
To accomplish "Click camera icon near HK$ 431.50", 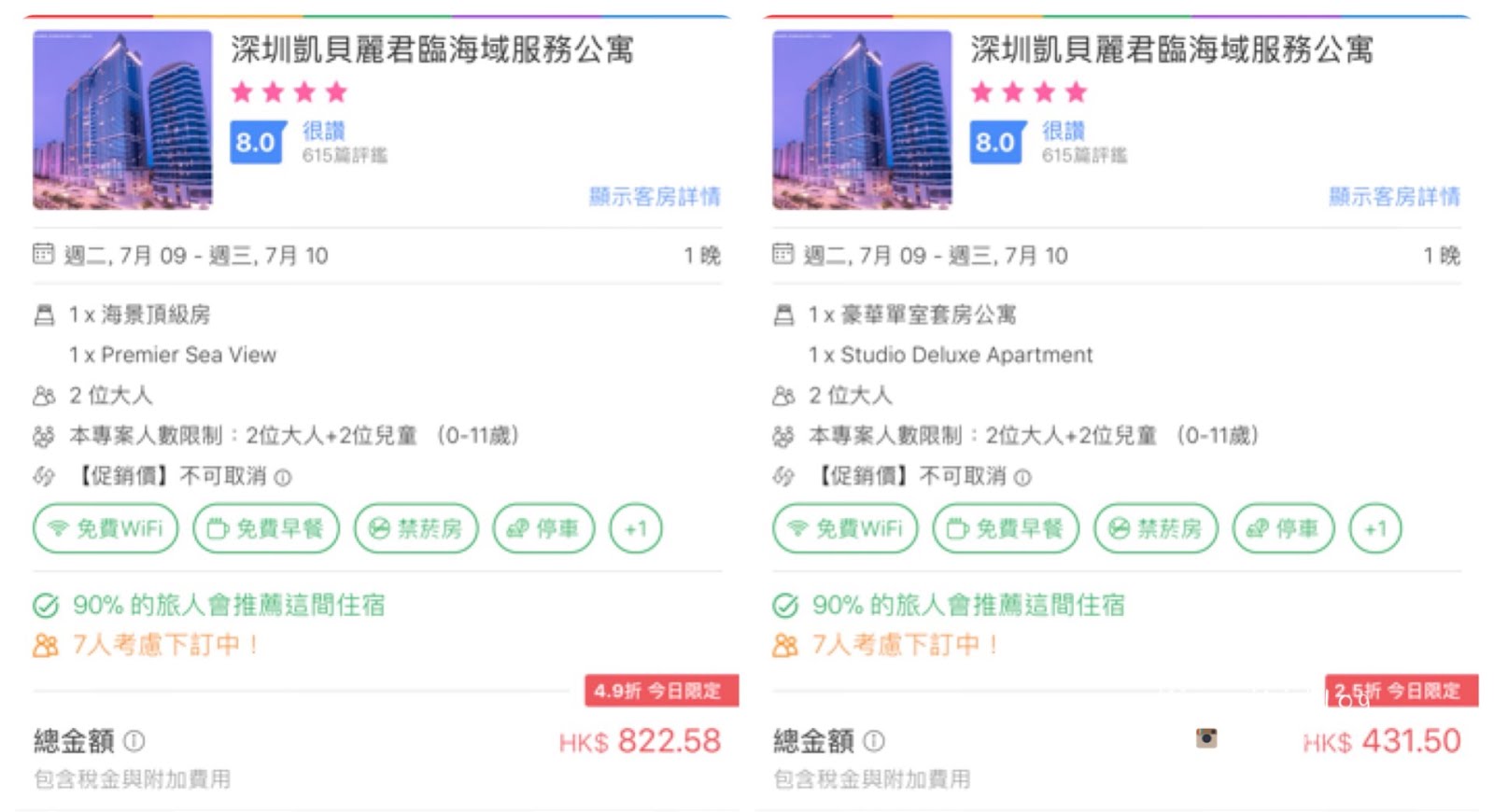I will click(1206, 738).
